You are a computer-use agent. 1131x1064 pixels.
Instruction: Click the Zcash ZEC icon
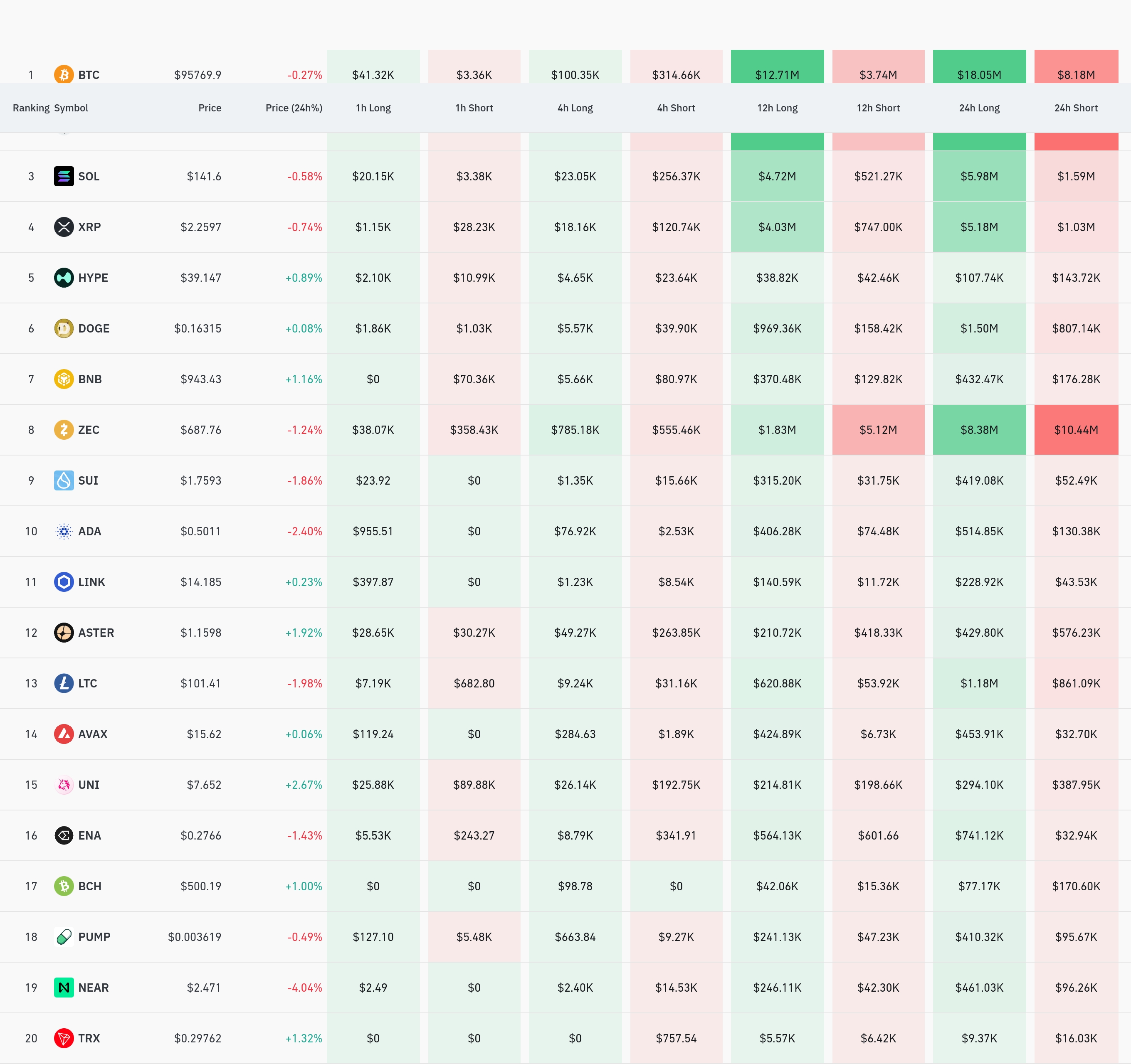point(64,430)
